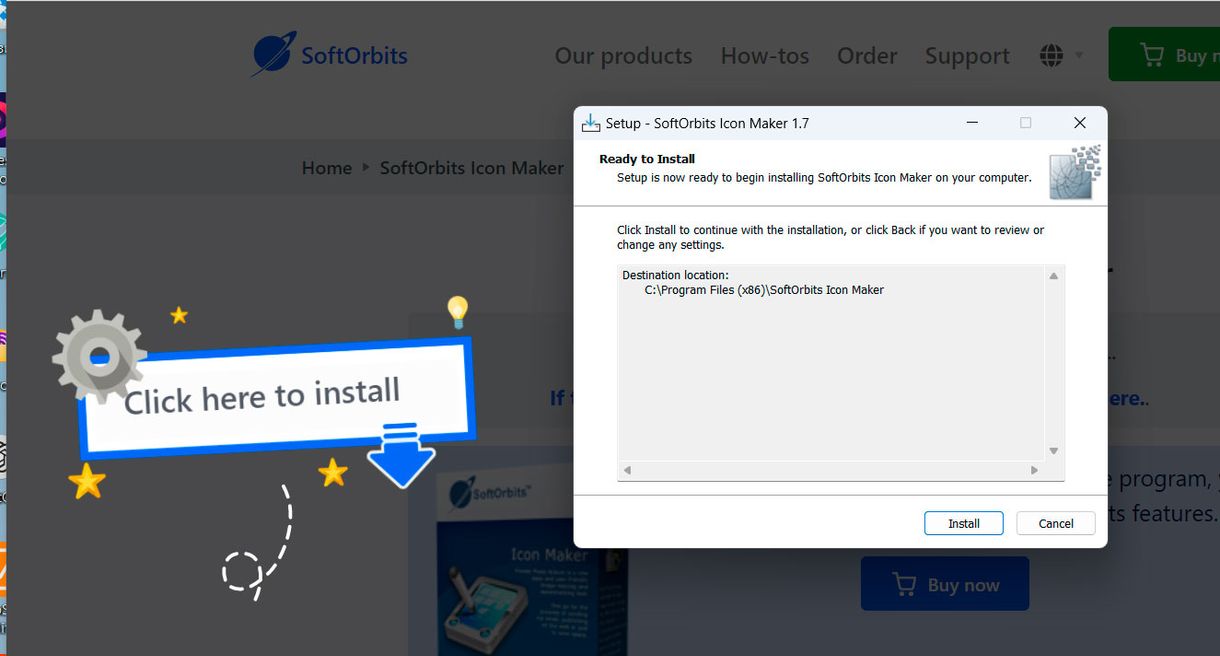Close the Setup dialog window
1220x656 pixels.
click(x=1079, y=123)
